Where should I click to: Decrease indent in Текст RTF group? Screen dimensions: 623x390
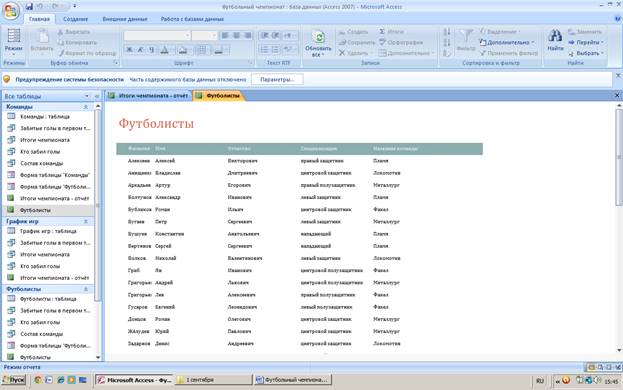click(265, 35)
